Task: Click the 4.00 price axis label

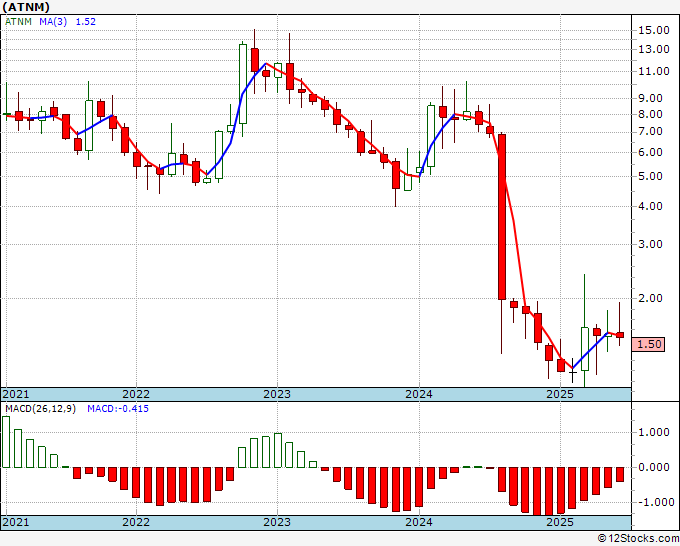Action: click(651, 206)
